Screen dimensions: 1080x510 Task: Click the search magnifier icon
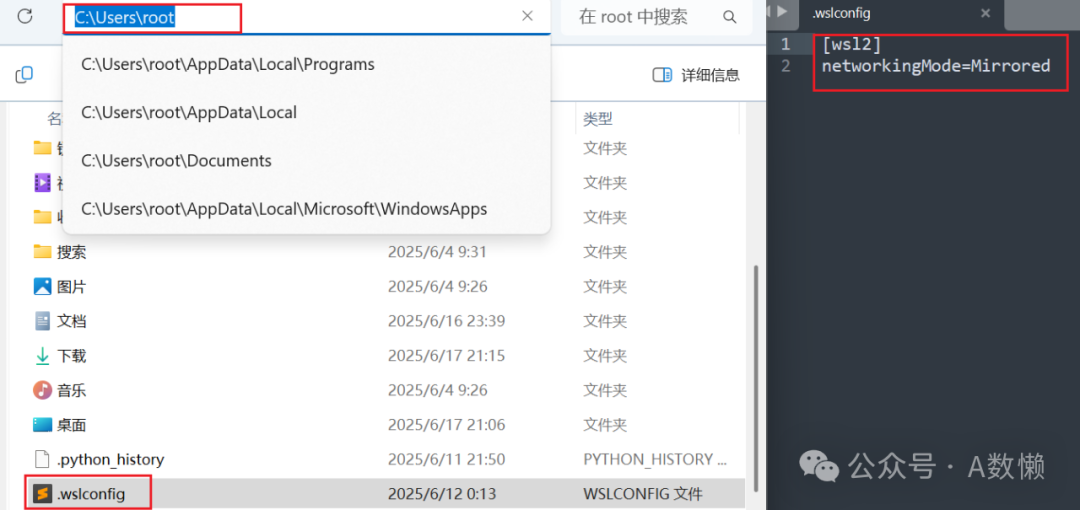click(729, 17)
